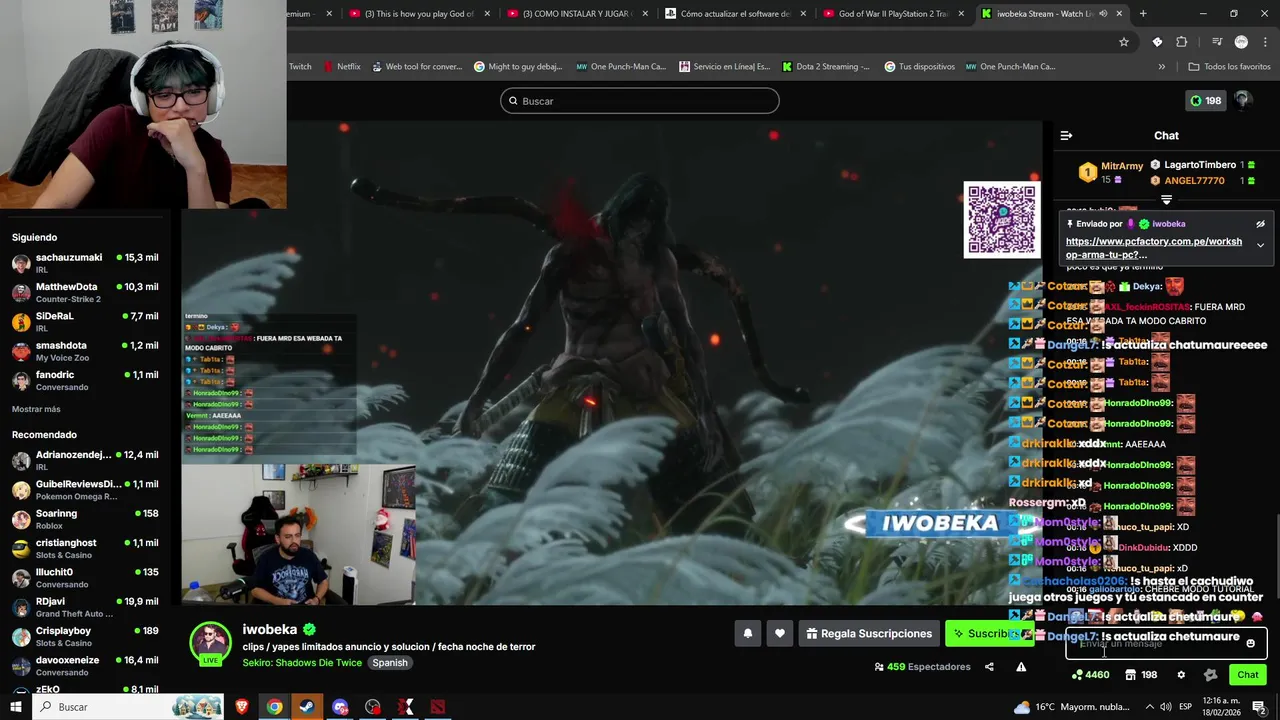Follow iwobeka with the heart icon

[780, 633]
